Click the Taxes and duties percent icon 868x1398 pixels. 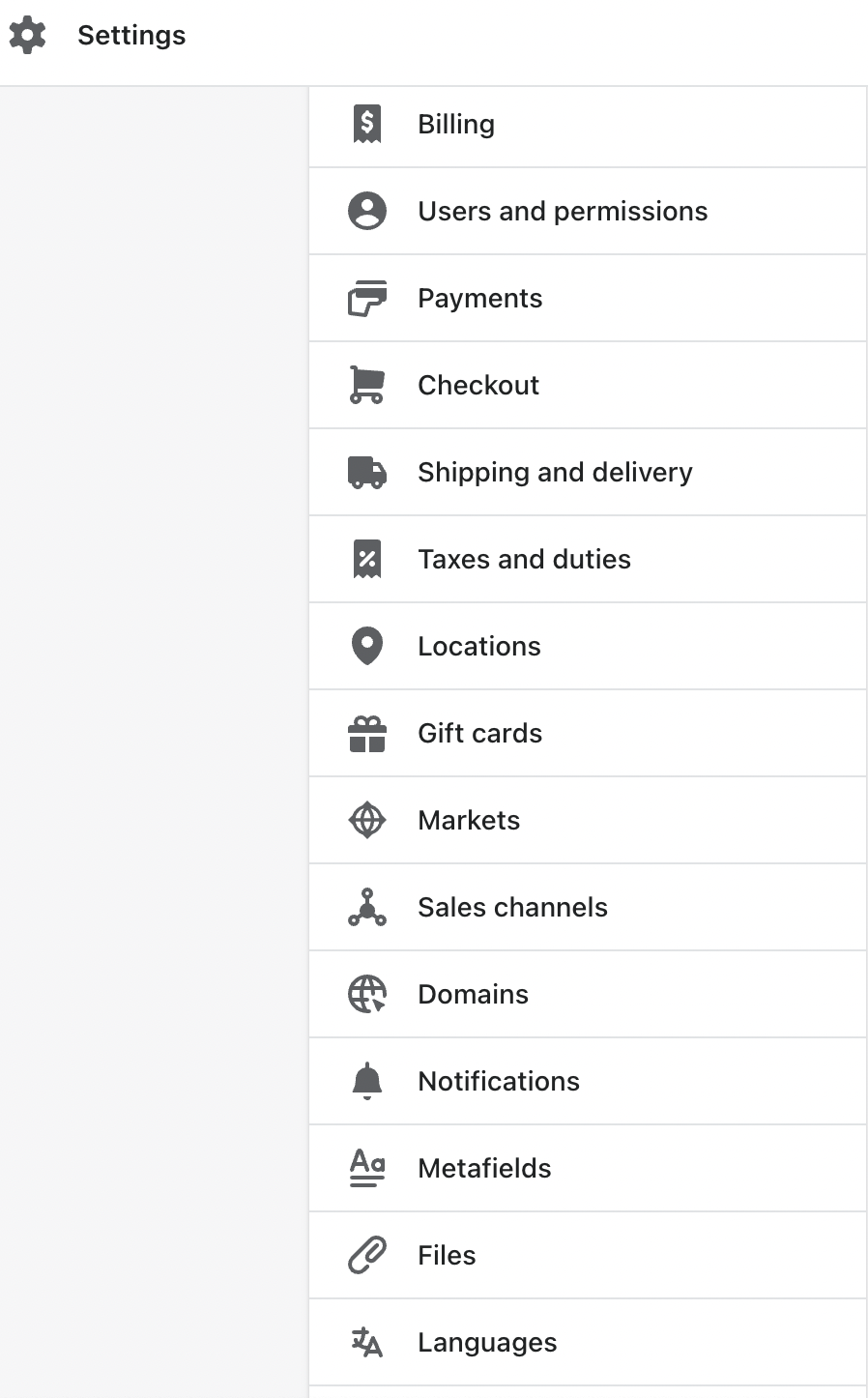click(366, 559)
